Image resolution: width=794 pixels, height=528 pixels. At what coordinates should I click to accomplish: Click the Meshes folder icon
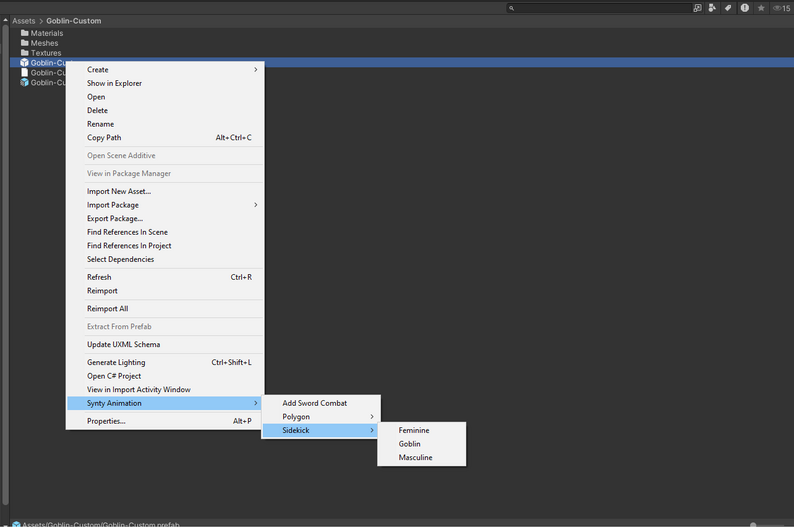(x=24, y=43)
